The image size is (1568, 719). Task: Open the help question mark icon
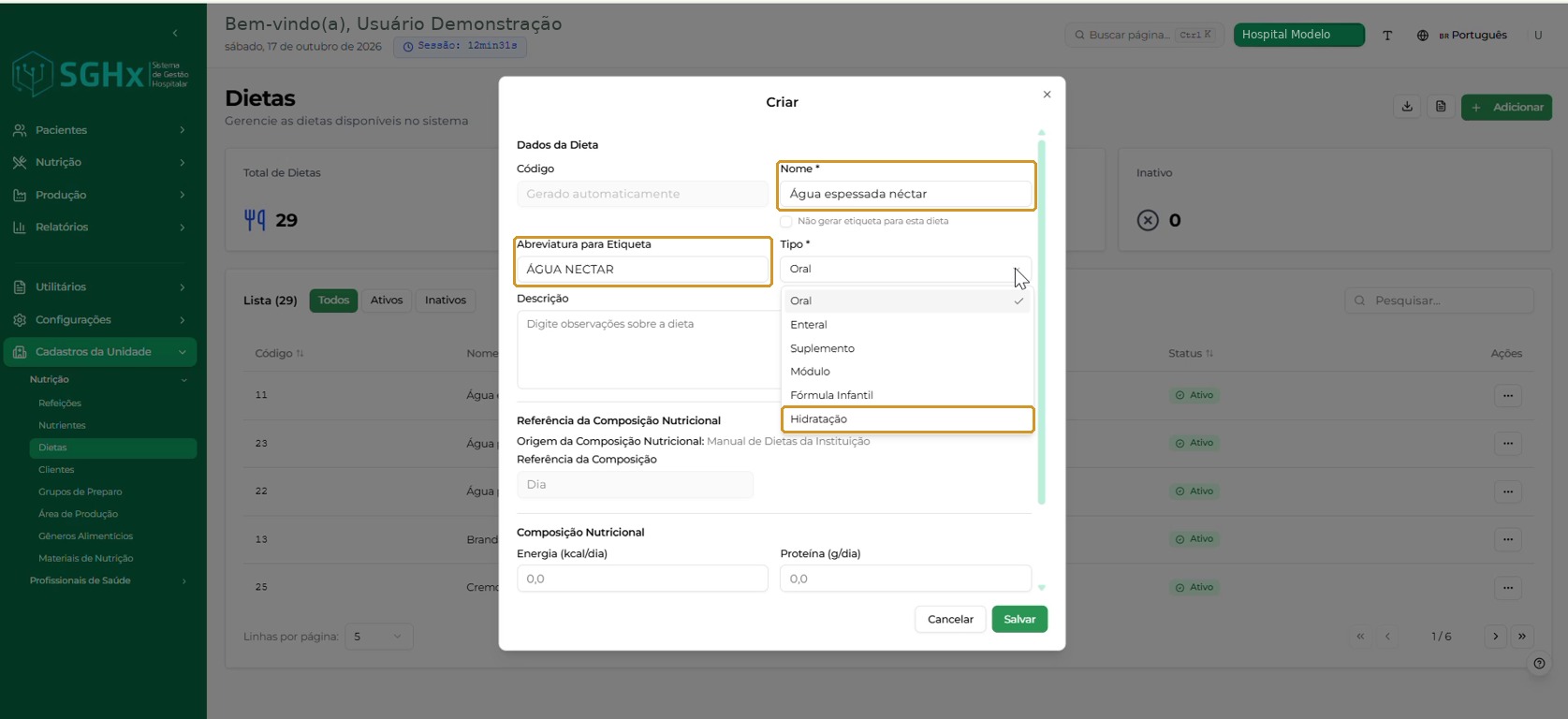tap(1539, 664)
